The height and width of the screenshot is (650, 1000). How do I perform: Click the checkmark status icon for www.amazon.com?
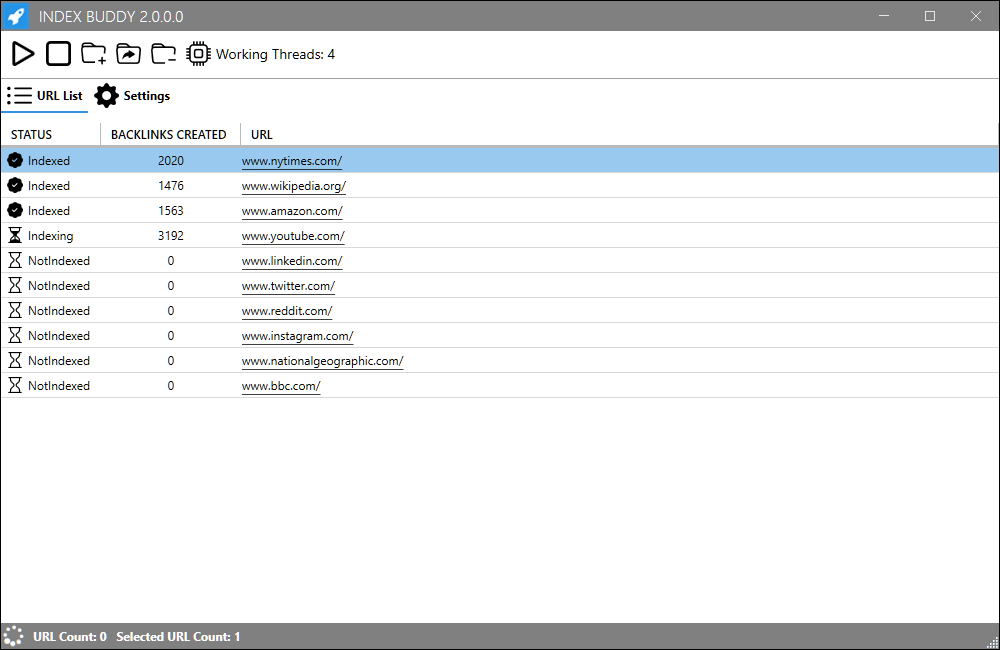[x=14, y=210]
